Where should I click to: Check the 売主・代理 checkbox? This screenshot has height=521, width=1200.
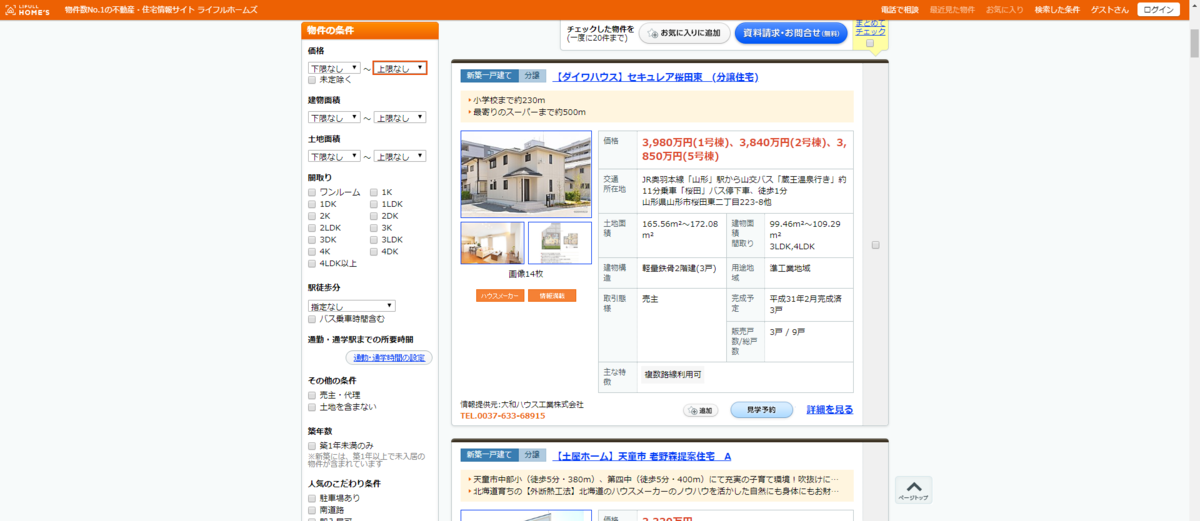point(313,395)
